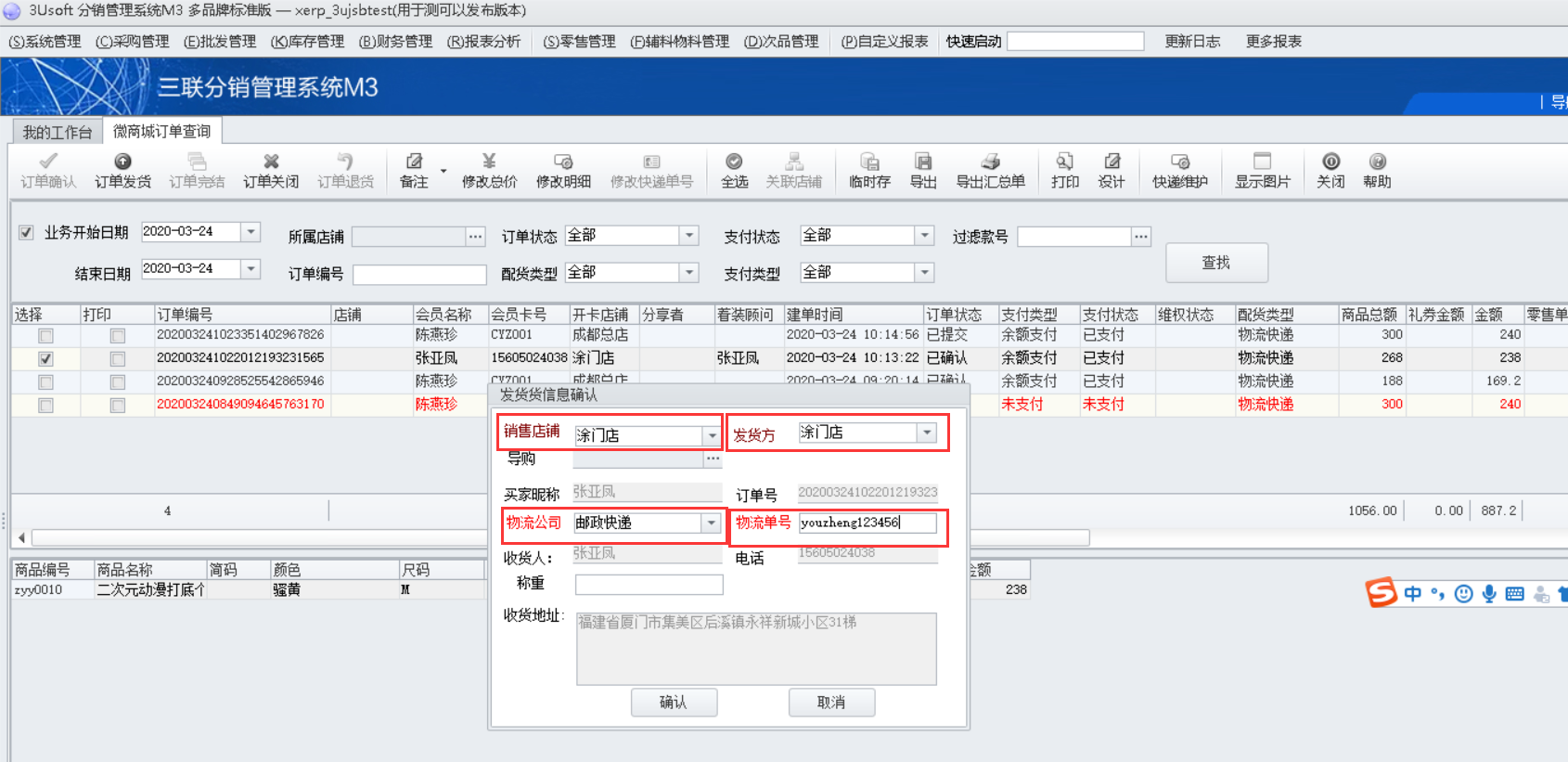Click the 称重 input field
The width and height of the screenshot is (1568, 762).
click(649, 584)
